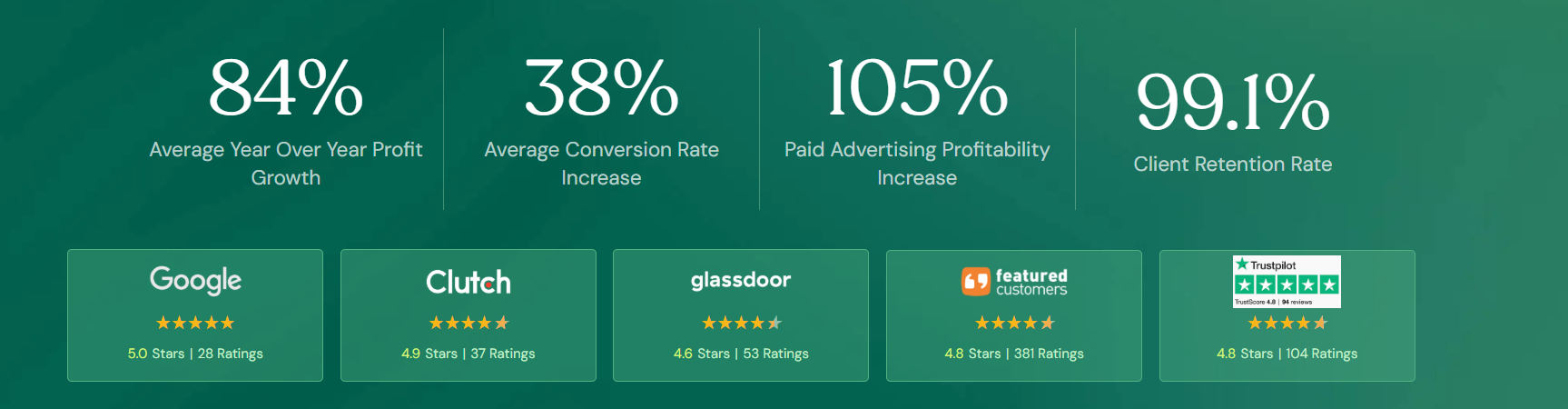The width and height of the screenshot is (1568, 409).
Task: Click the 84% profit growth statistic
Action: (x=286, y=88)
